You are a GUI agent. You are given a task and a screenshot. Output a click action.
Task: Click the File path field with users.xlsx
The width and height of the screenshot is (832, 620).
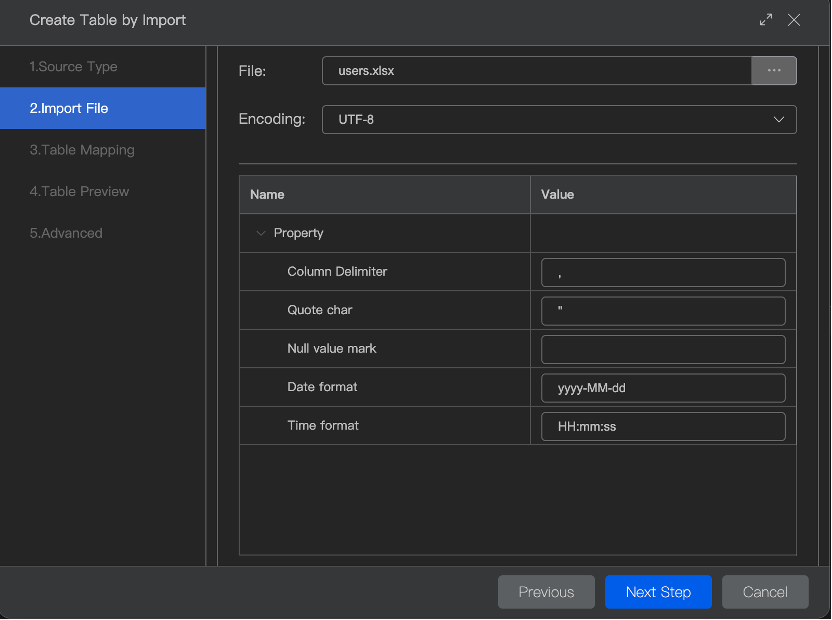click(536, 71)
